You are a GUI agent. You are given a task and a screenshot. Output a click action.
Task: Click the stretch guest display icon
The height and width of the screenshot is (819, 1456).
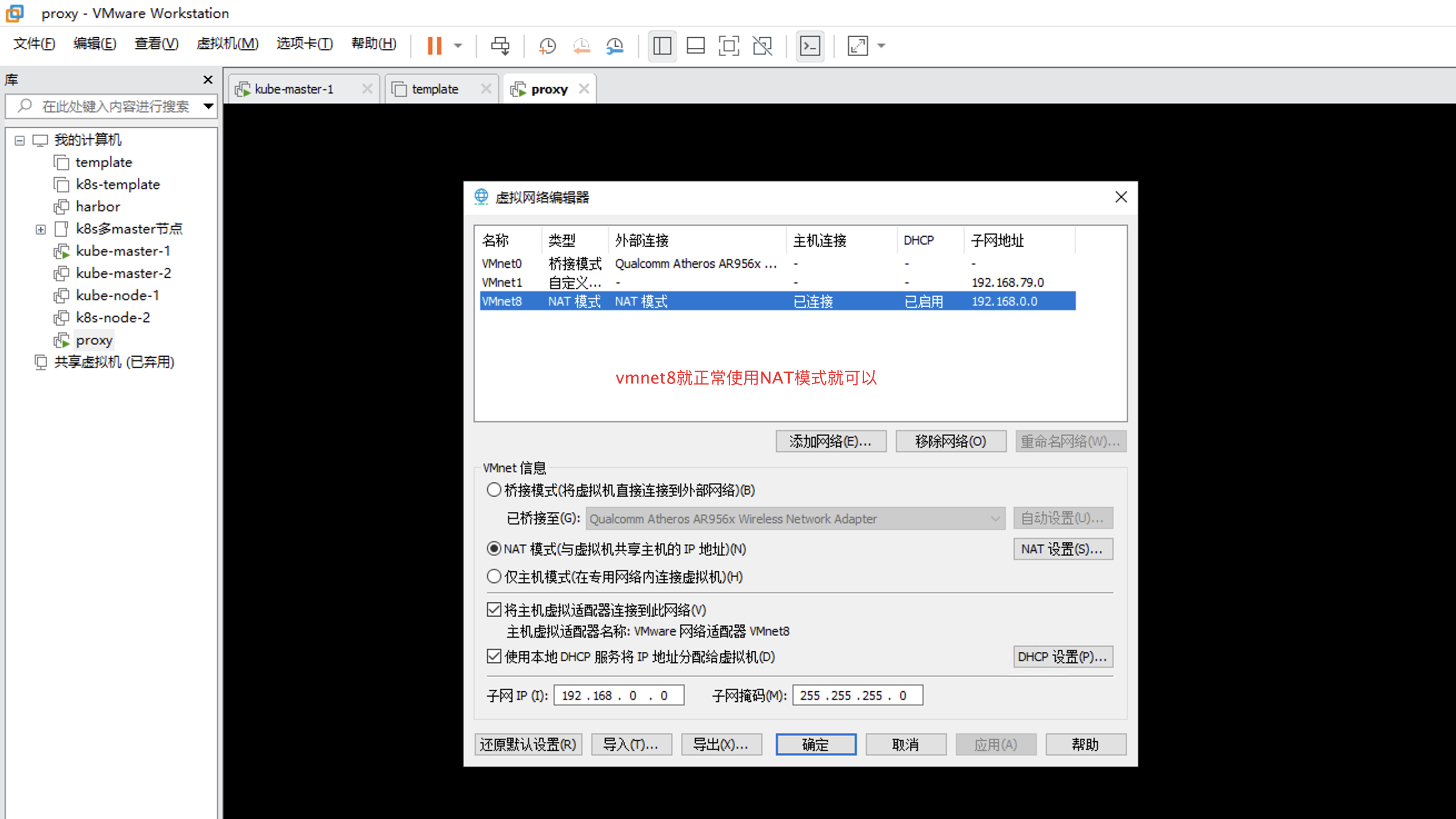(x=857, y=46)
